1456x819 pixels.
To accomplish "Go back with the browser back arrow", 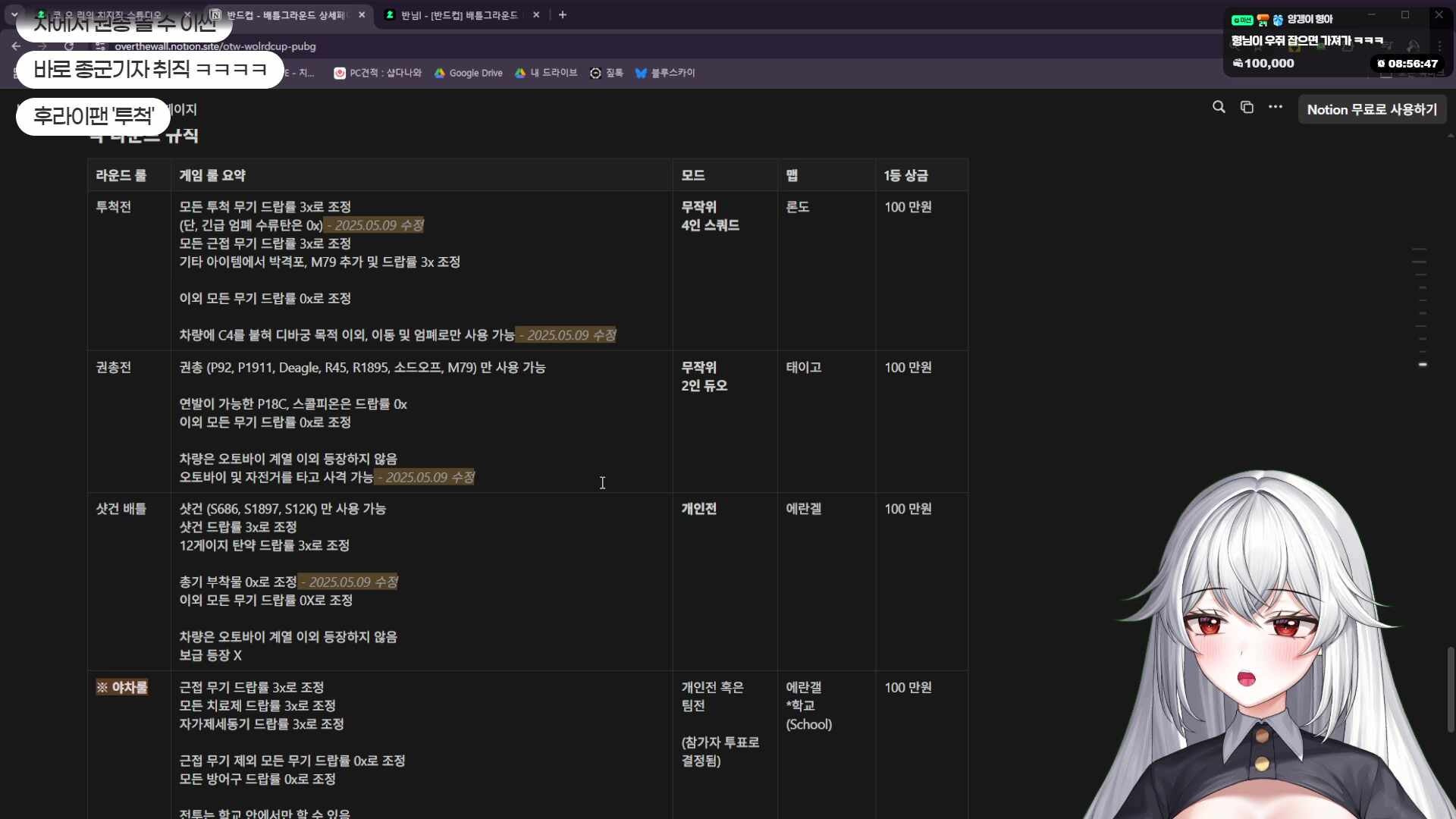I will coord(16,46).
